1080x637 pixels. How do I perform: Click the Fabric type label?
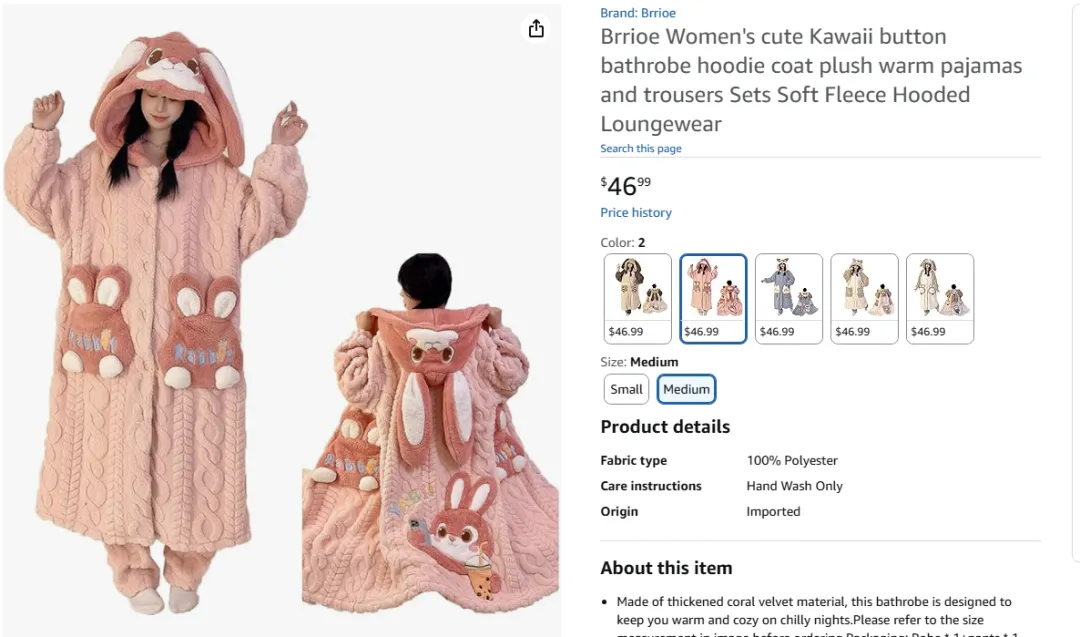tap(634, 461)
